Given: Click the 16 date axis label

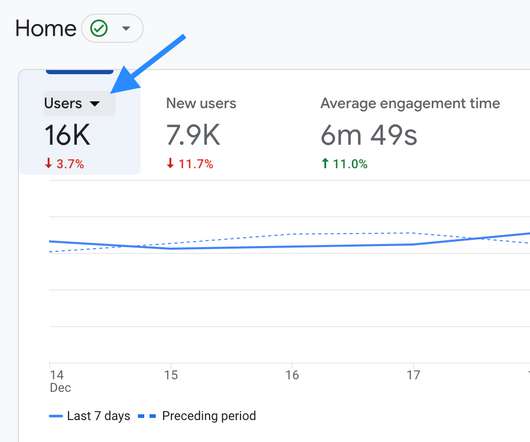Looking at the screenshot, I should coord(292,375).
